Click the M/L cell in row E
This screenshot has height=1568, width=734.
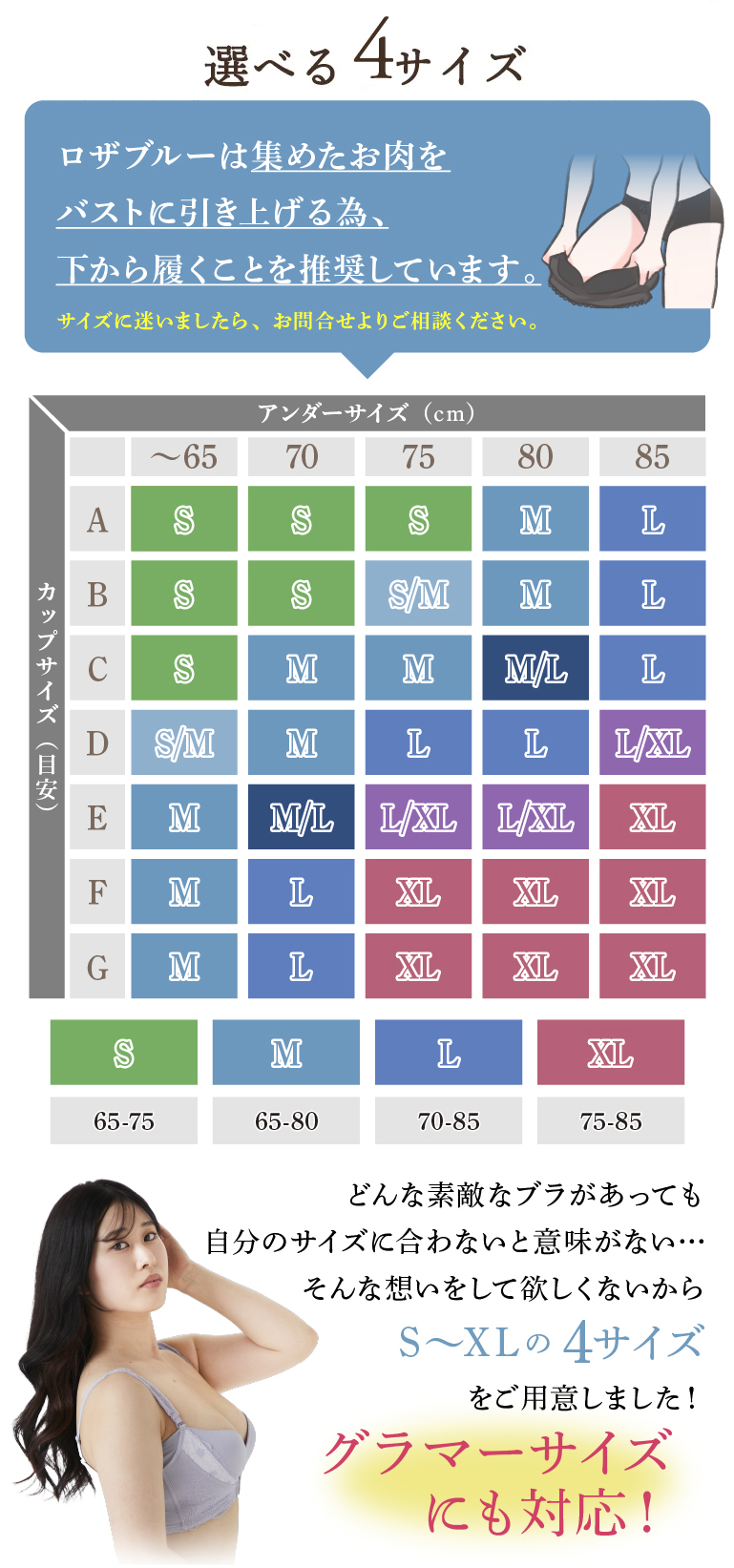pos(302,817)
